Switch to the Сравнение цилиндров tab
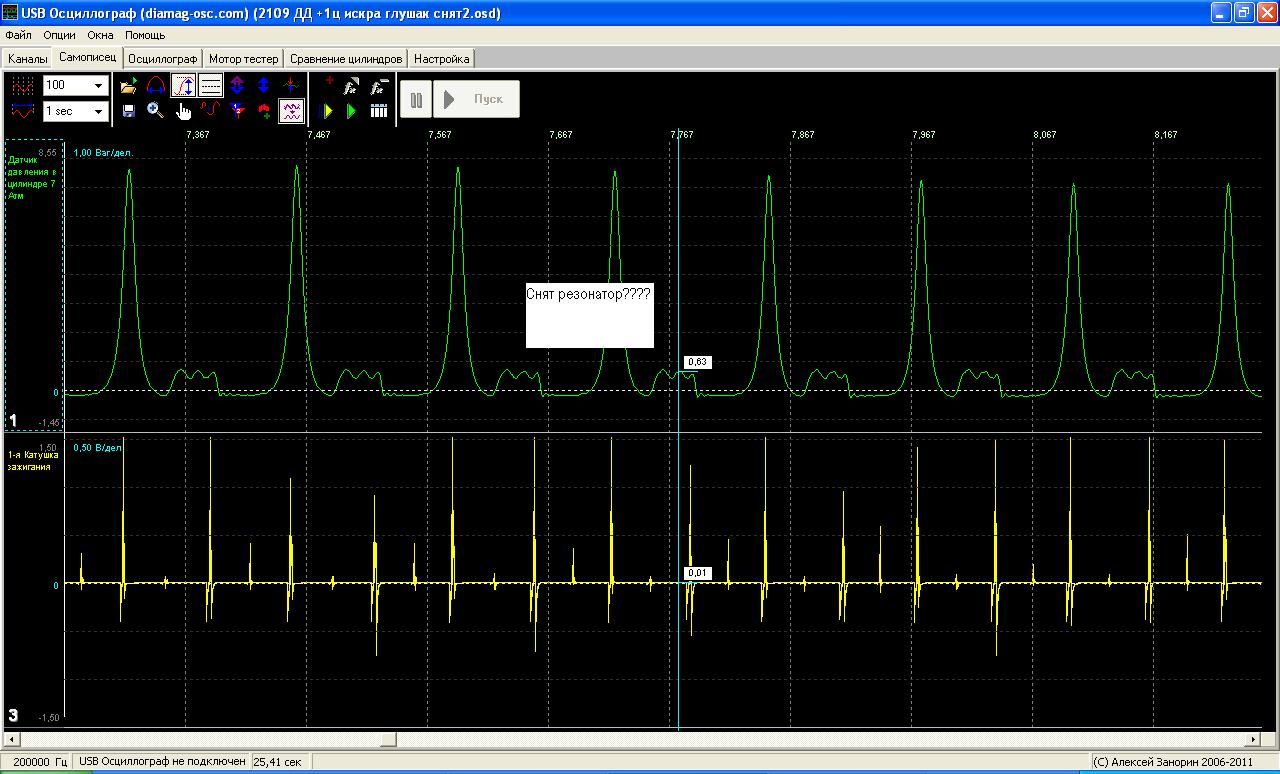Viewport: 1280px width, 774px height. [x=346, y=59]
